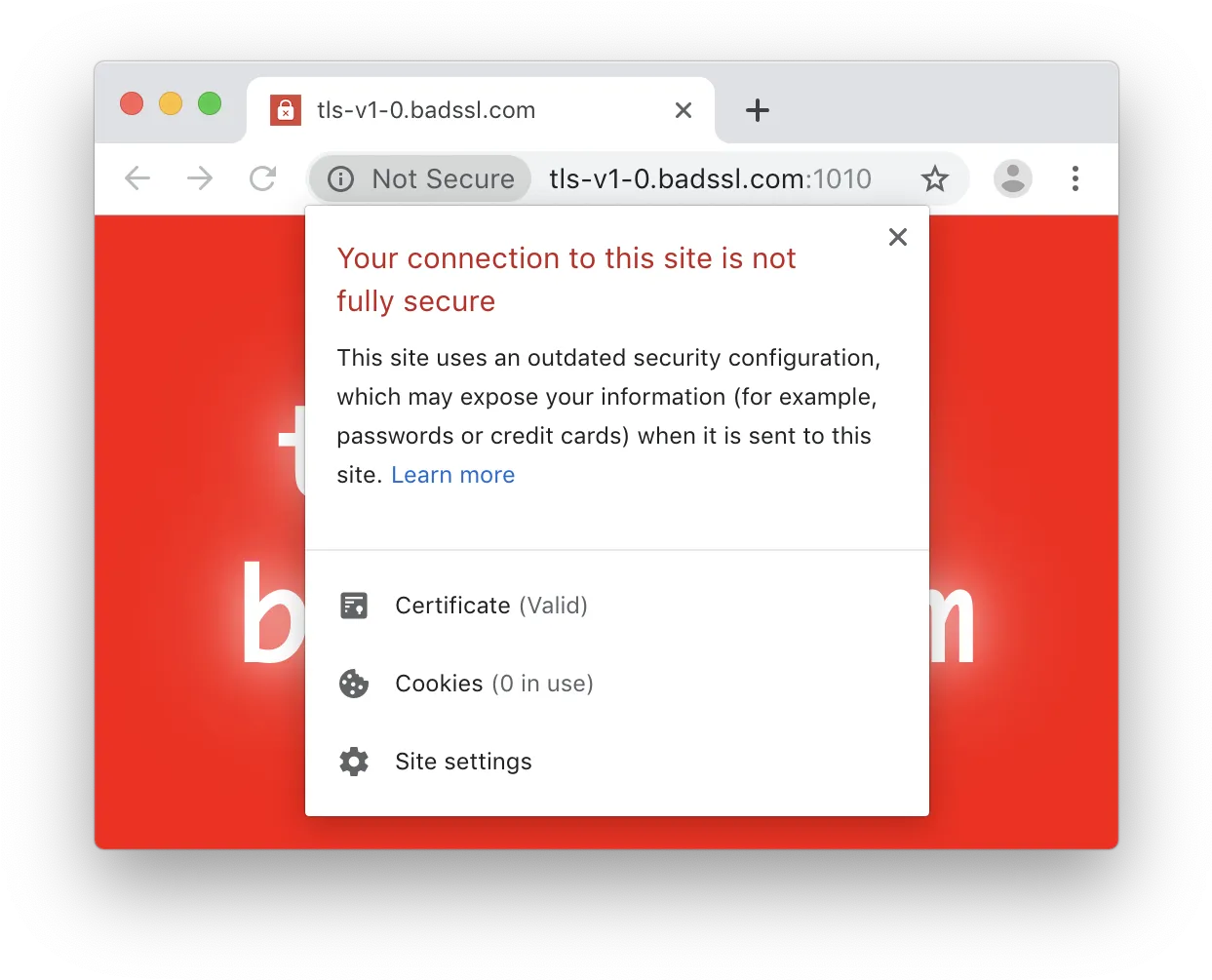Click the yellow minimize window button
This screenshot has height=980, width=1212.
coord(171,103)
